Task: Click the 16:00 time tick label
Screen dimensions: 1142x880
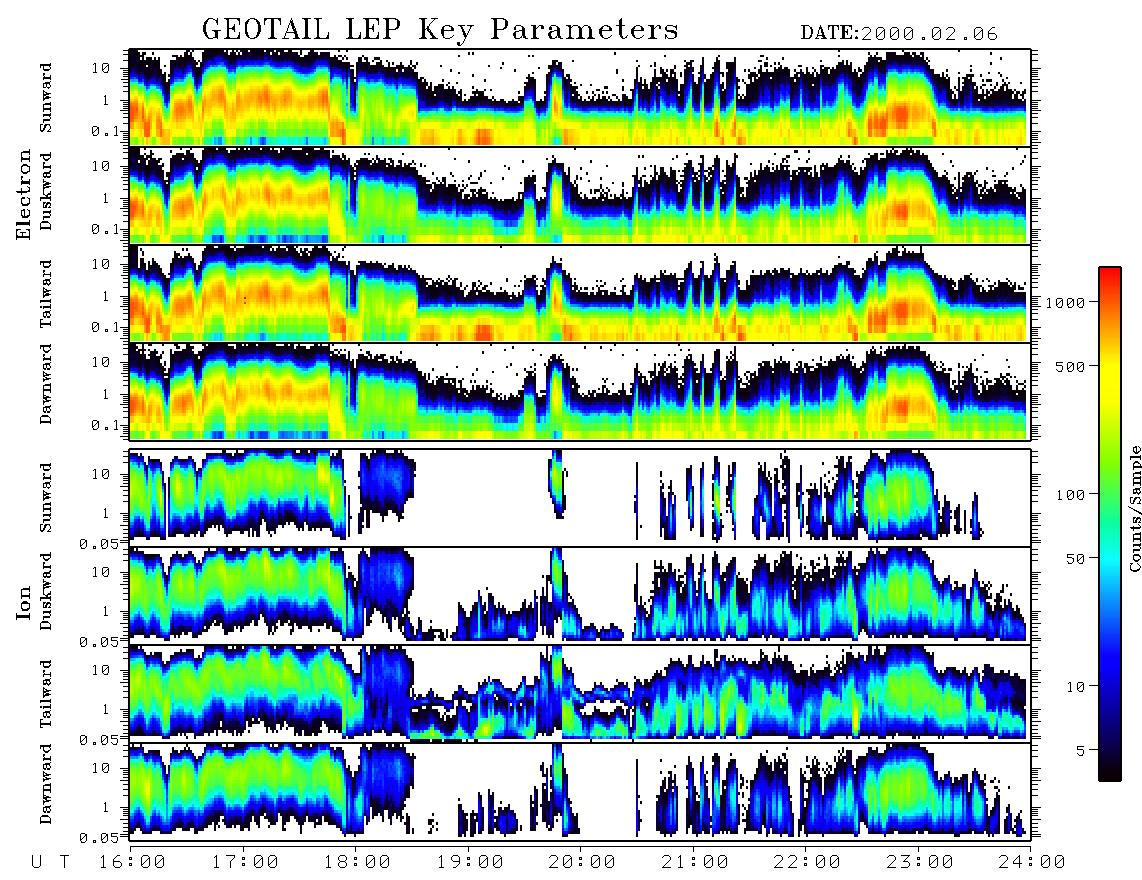Action: [130, 862]
